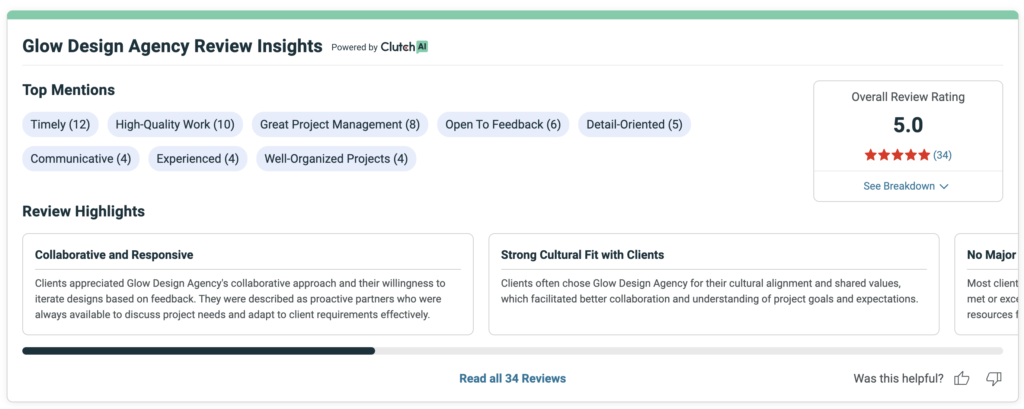Image resolution: width=1024 pixels, height=409 pixels.
Task: Click the thumbs down icon
Action: (993, 378)
